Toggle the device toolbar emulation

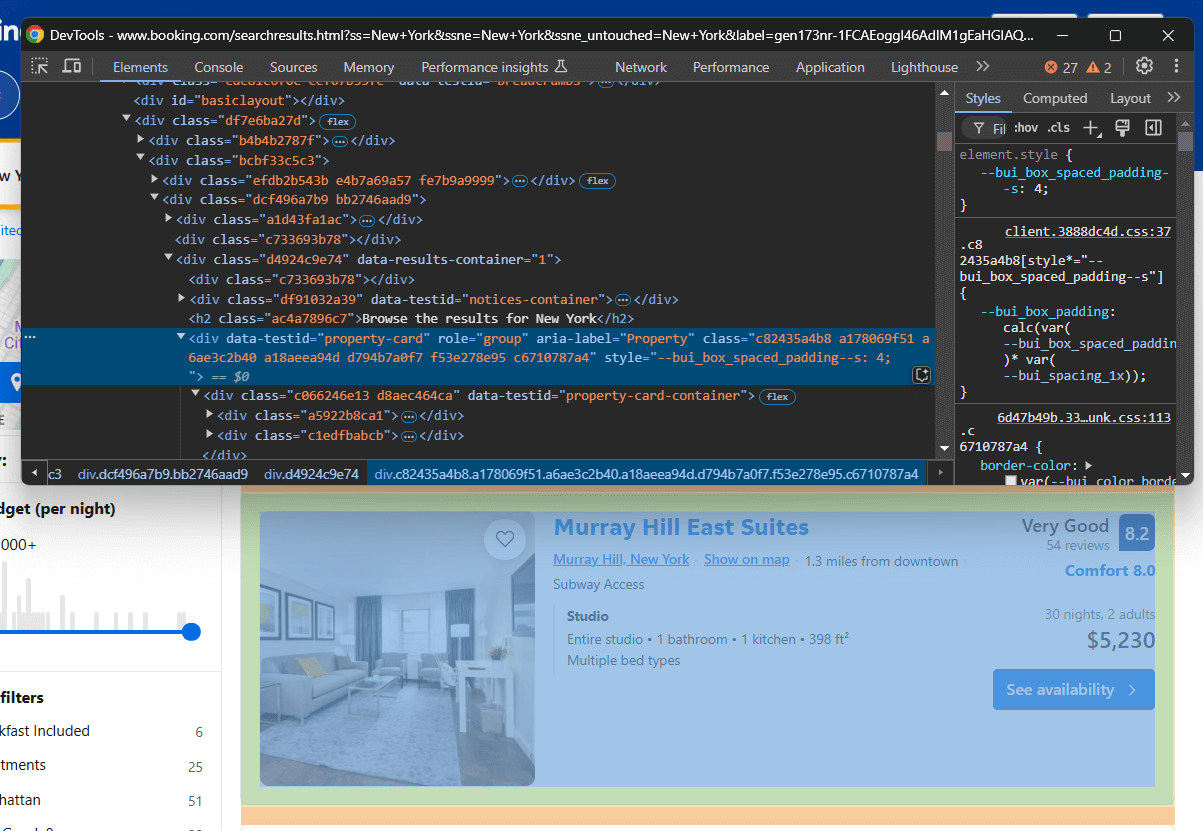[x=70, y=66]
